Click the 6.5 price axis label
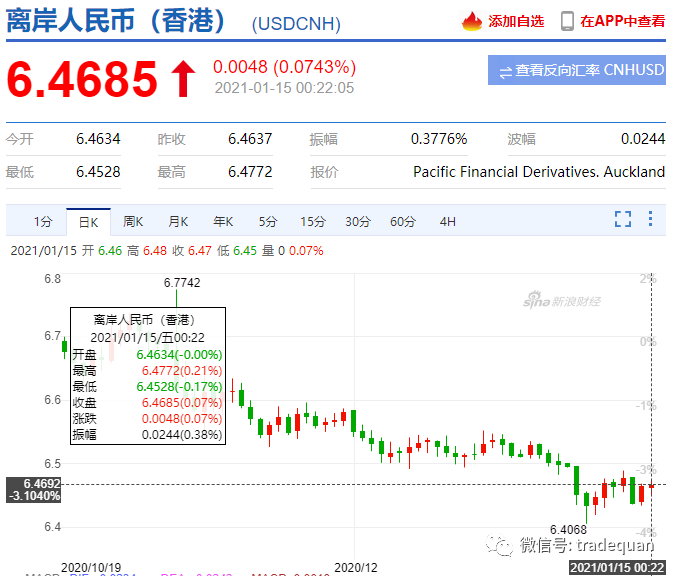The width and height of the screenshot is (676, 576). pyautogui.click(x=53, y=464)
